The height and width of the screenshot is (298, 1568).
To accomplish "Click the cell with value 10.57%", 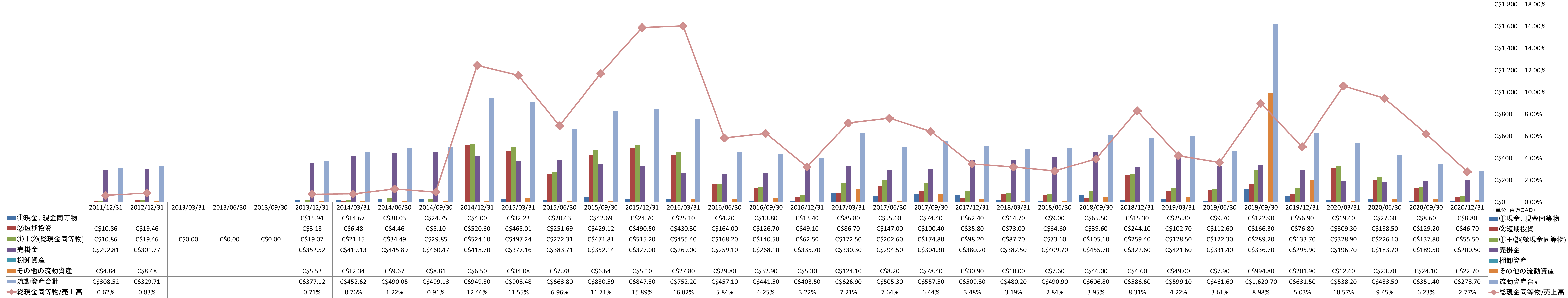I will point(1343,292).
